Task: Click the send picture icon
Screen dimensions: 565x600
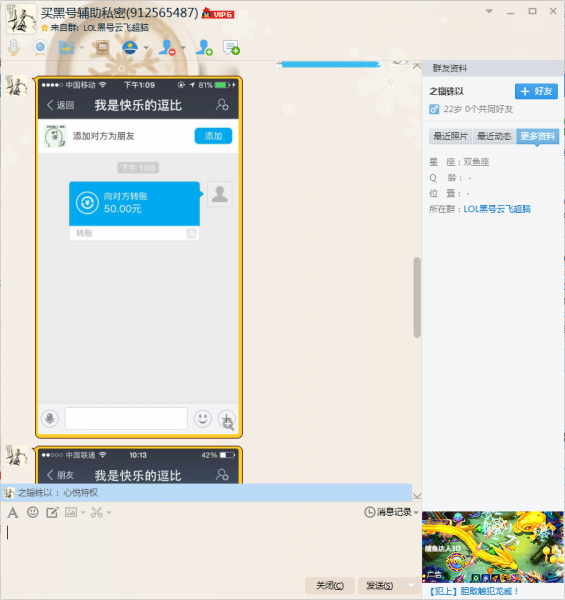Action: click(x=71, y=512)
